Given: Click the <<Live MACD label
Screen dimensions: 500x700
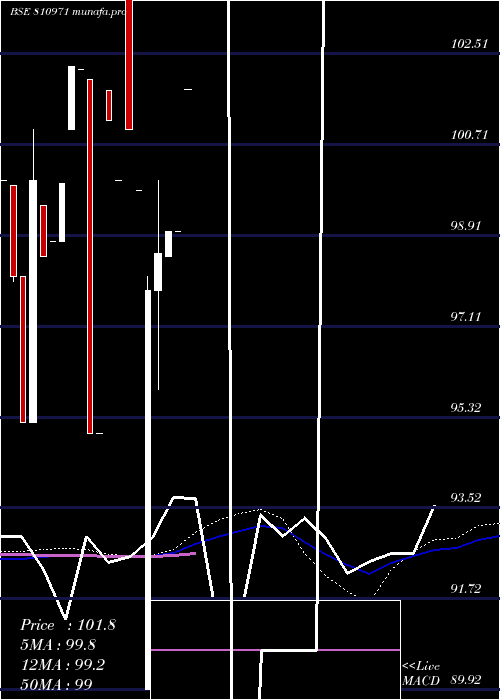Looking at the screenshot, I should (x=421, y=674).
